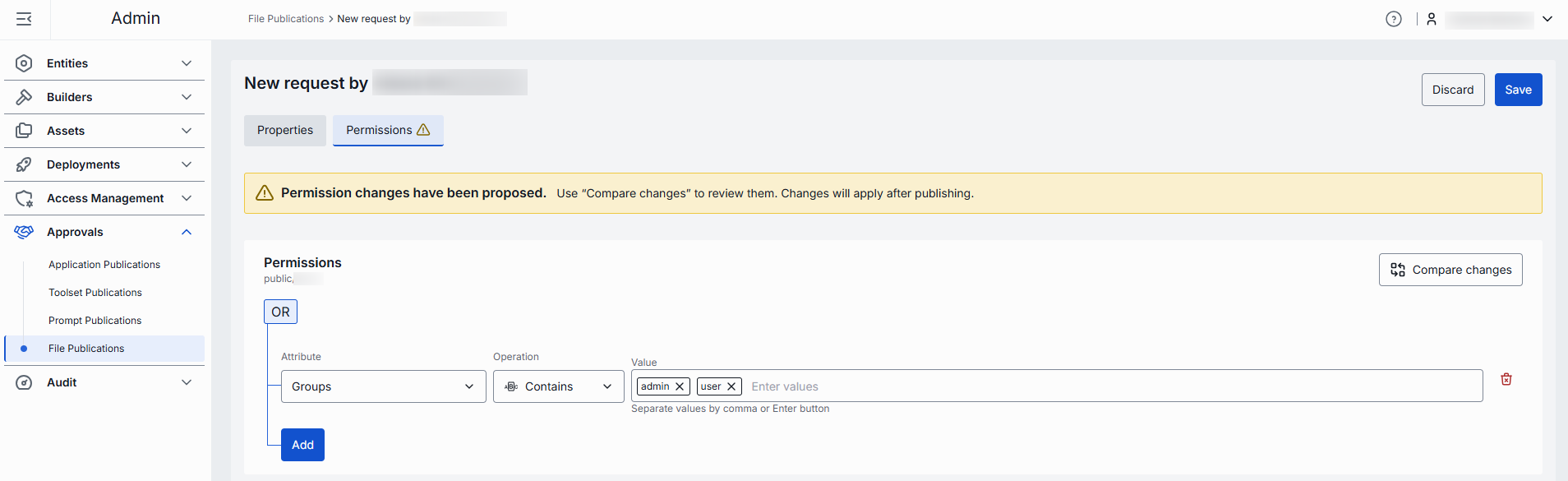Go to File Publications breadcrumb
The image size is (1568, 481).
[286, 19]
